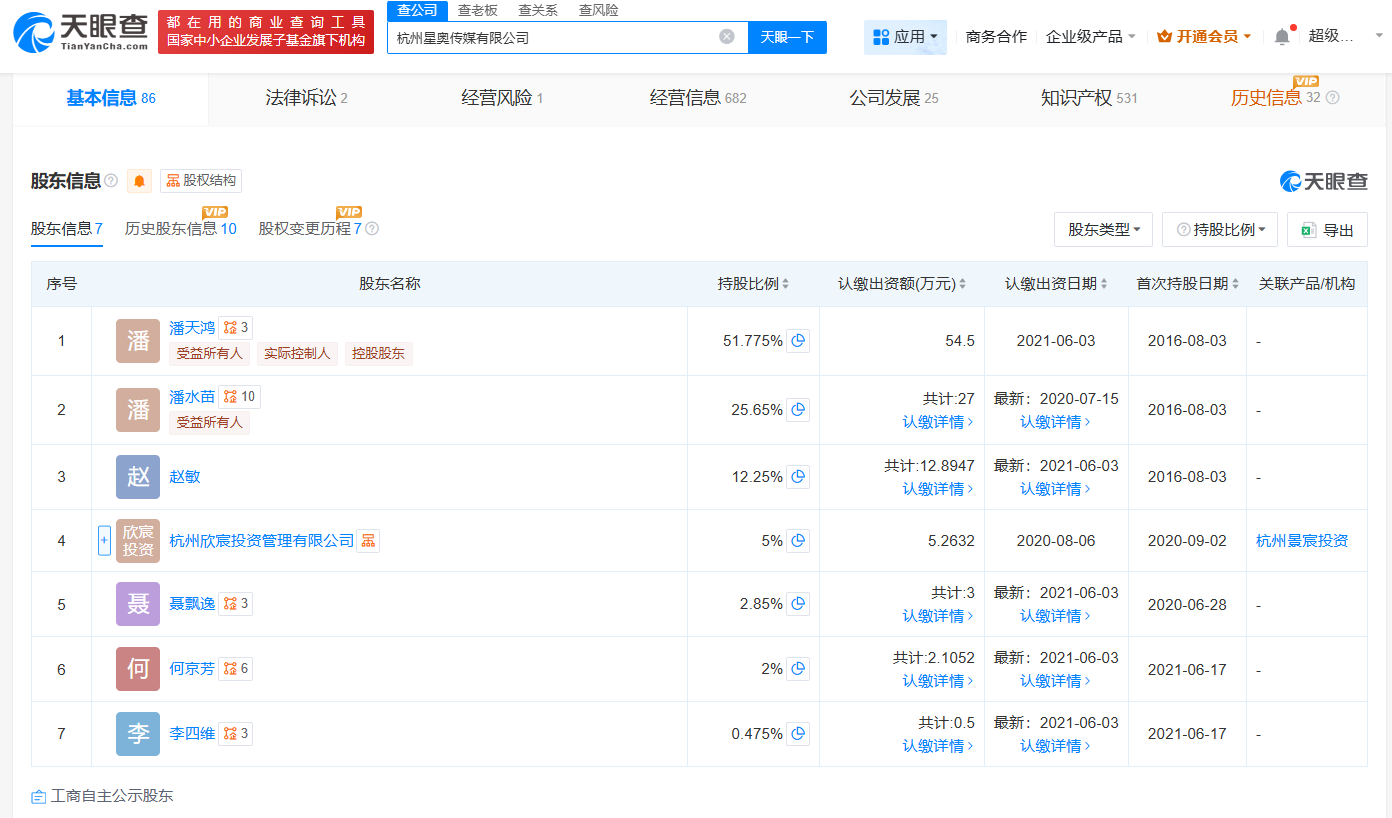Open the 持股比例 filter dropdown

pos(1219,229)
